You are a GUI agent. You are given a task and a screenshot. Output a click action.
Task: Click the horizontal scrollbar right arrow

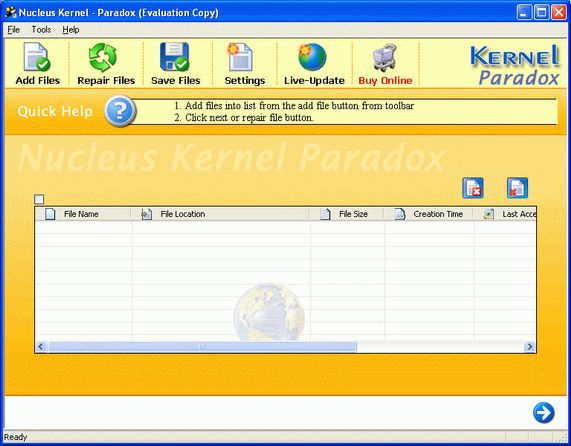click(x=530, y=347)
